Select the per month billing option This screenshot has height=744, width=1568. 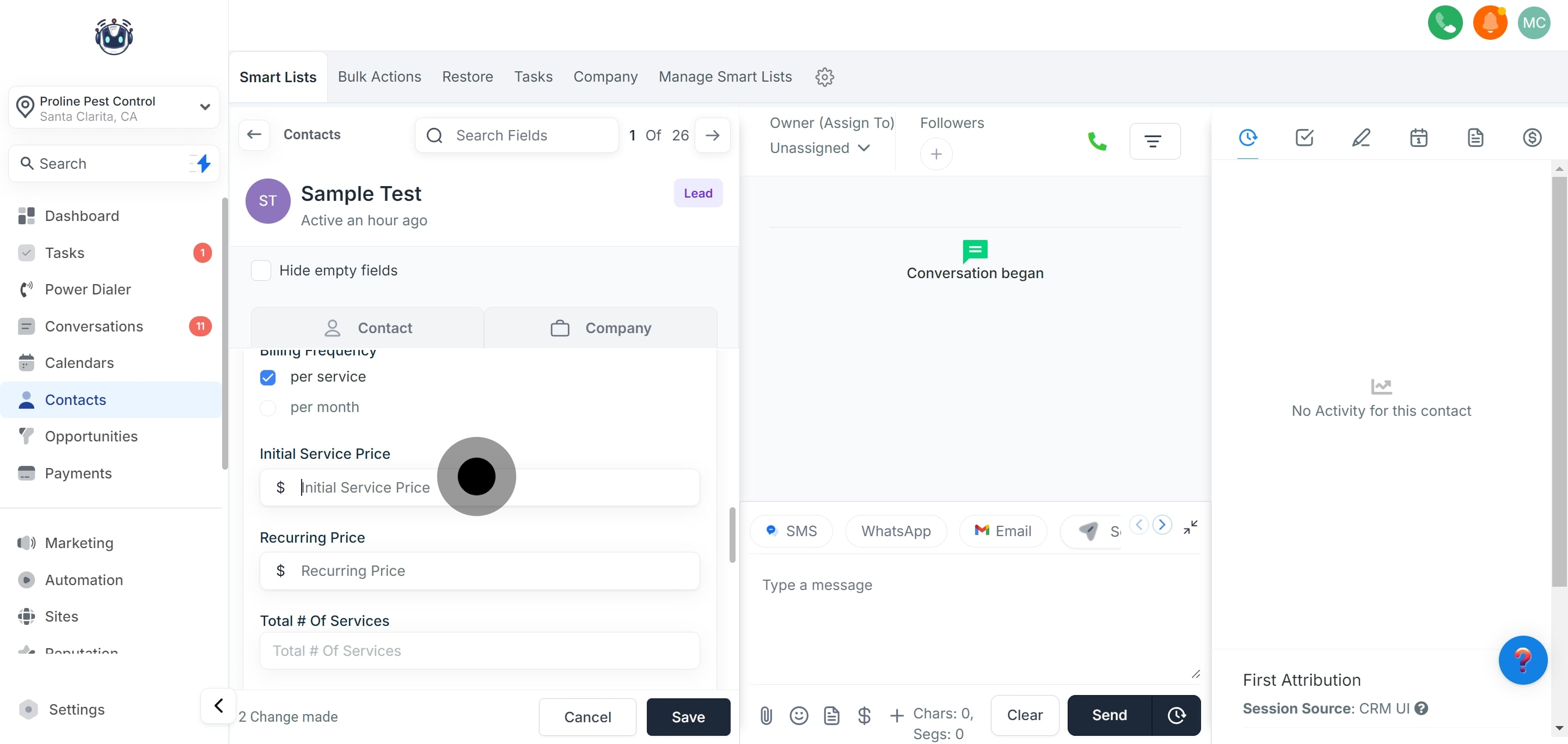pos(268,408)
